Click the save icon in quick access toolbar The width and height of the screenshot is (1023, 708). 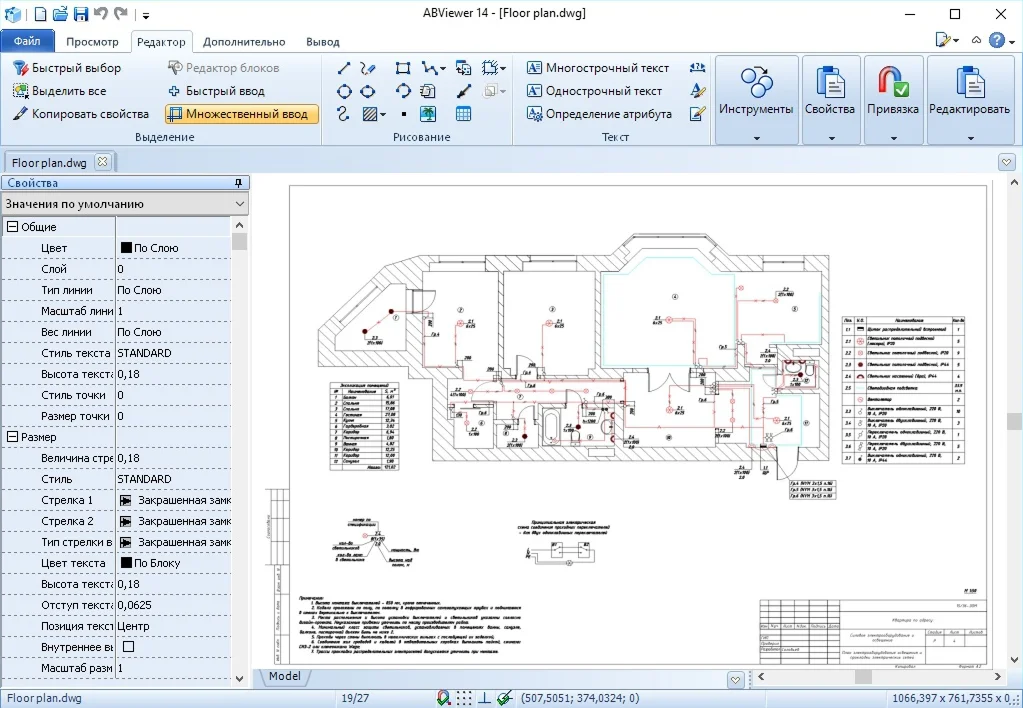coord(80,14)
